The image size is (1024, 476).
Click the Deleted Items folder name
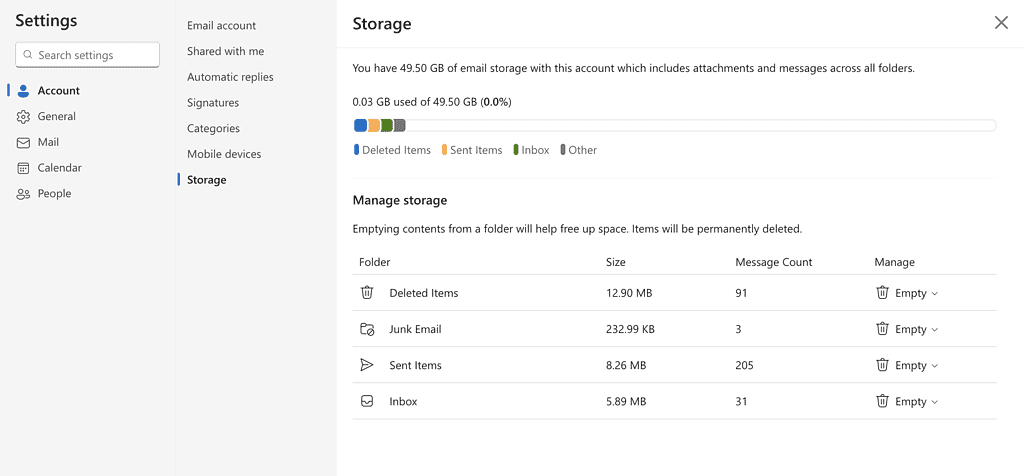424,293
